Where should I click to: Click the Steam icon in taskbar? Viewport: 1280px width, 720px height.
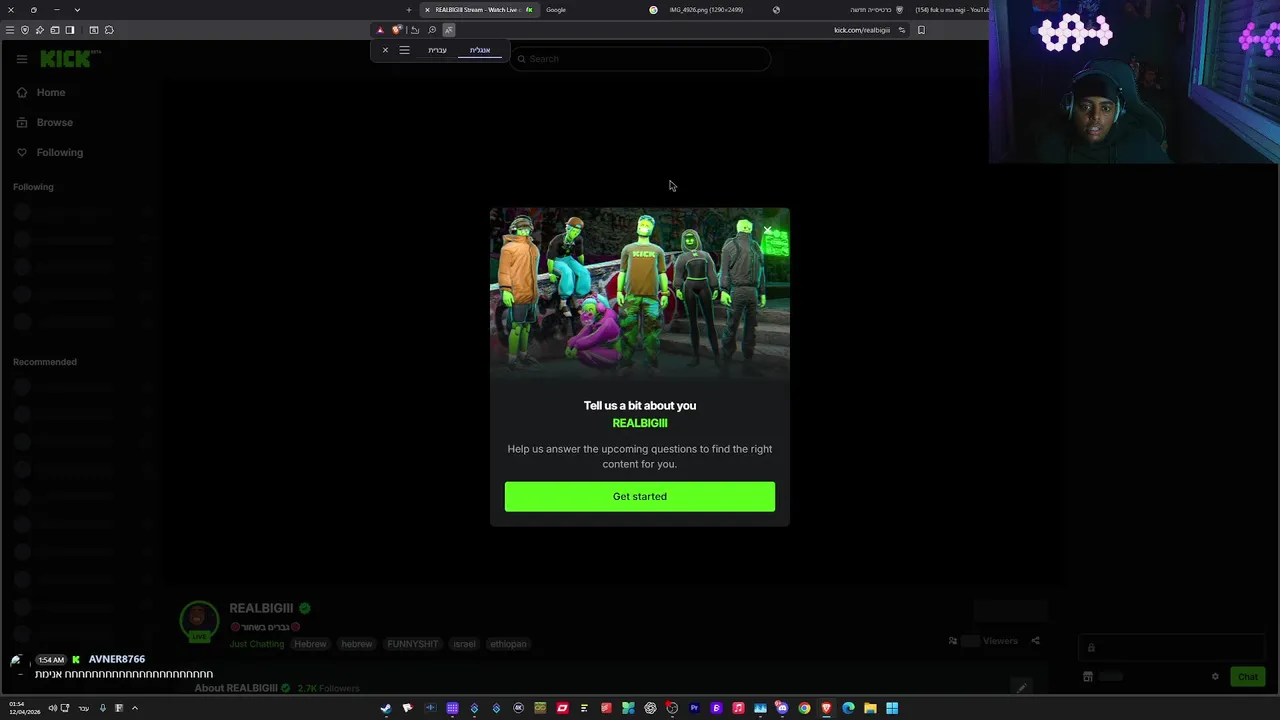tap(386, 708)
